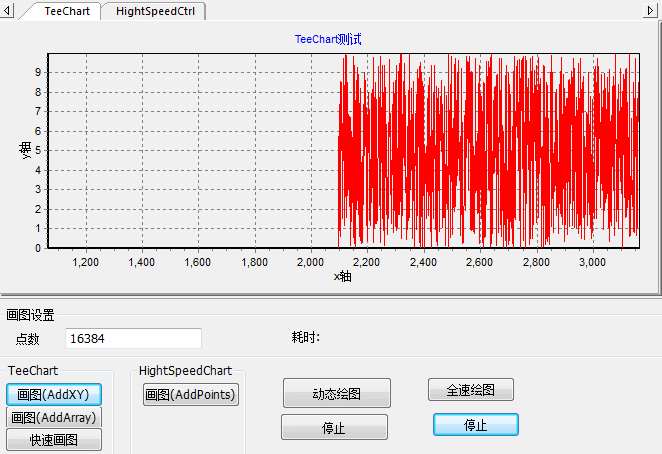The height and width of the screenshot is (454, 662).
Task: Click the 点数 input field showing 16384
Action: coord(133,338)
